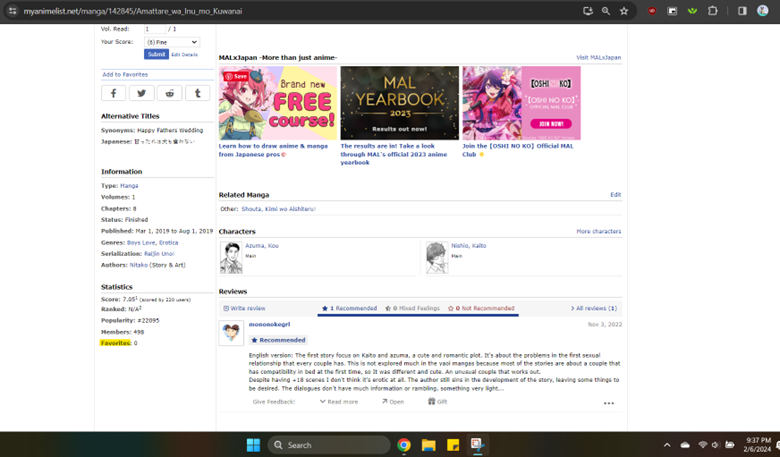Click the Twitter share icon
Screen dimensions: 780x457
141,93
